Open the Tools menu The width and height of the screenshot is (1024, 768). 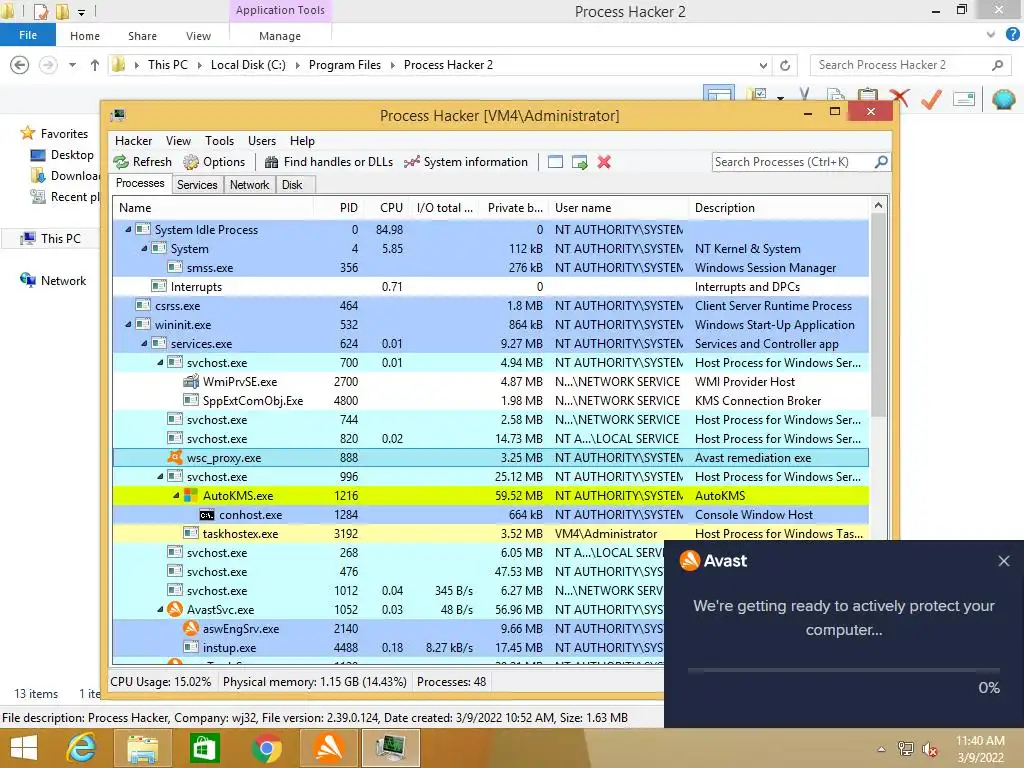219,140
